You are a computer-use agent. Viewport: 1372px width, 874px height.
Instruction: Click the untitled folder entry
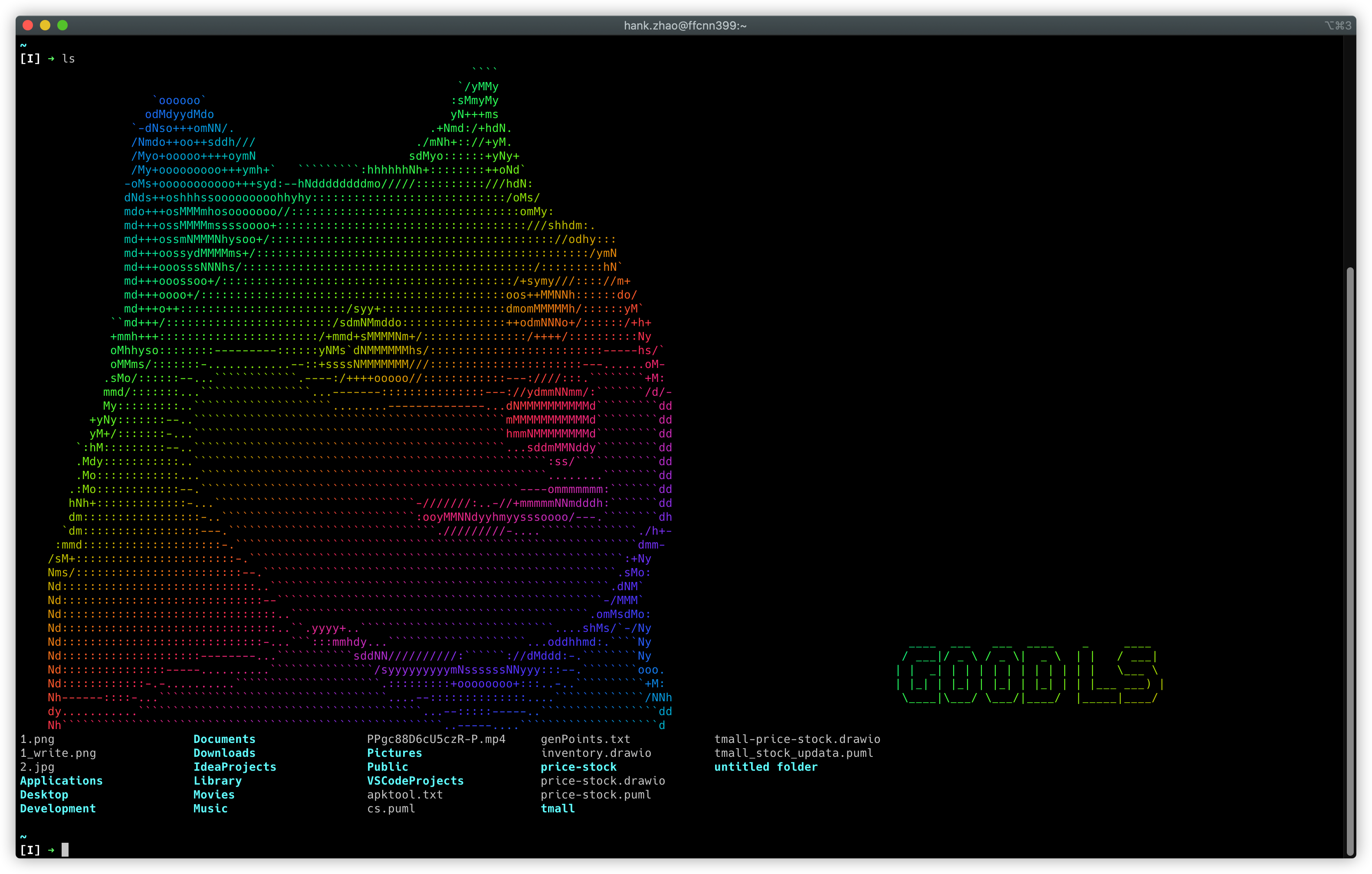tap(766, 767)
